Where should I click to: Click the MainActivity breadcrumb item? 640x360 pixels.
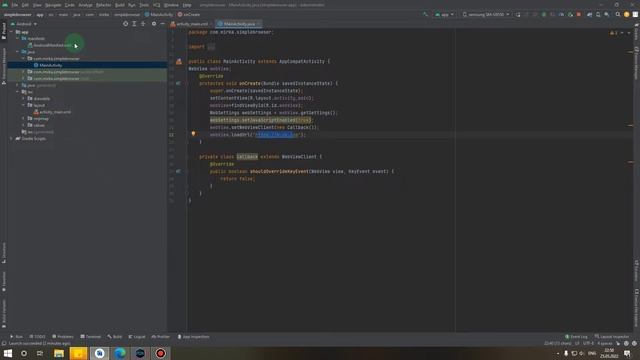pos(159,15)
